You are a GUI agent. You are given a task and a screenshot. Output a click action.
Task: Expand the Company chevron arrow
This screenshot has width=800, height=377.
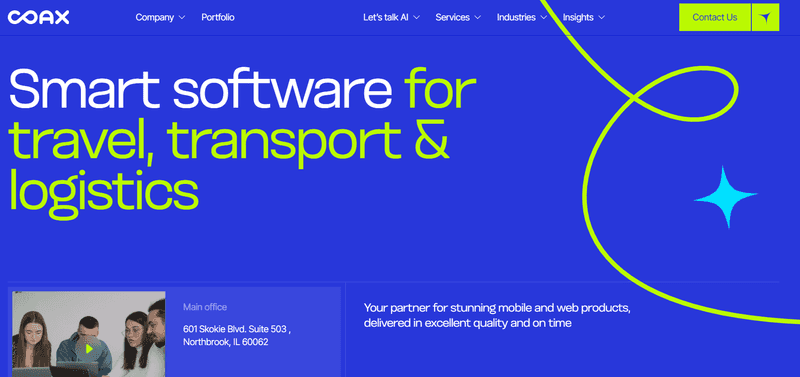pyautogui.click(x=182, y=17)
